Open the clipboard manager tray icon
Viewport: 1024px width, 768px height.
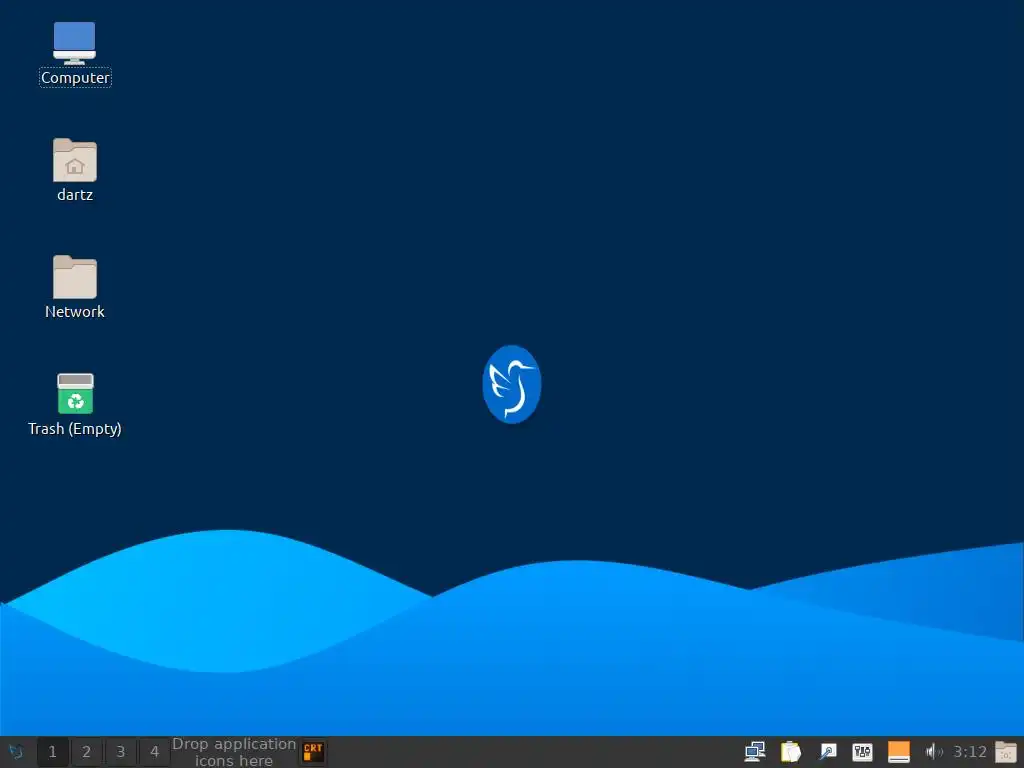click(791, 752)
